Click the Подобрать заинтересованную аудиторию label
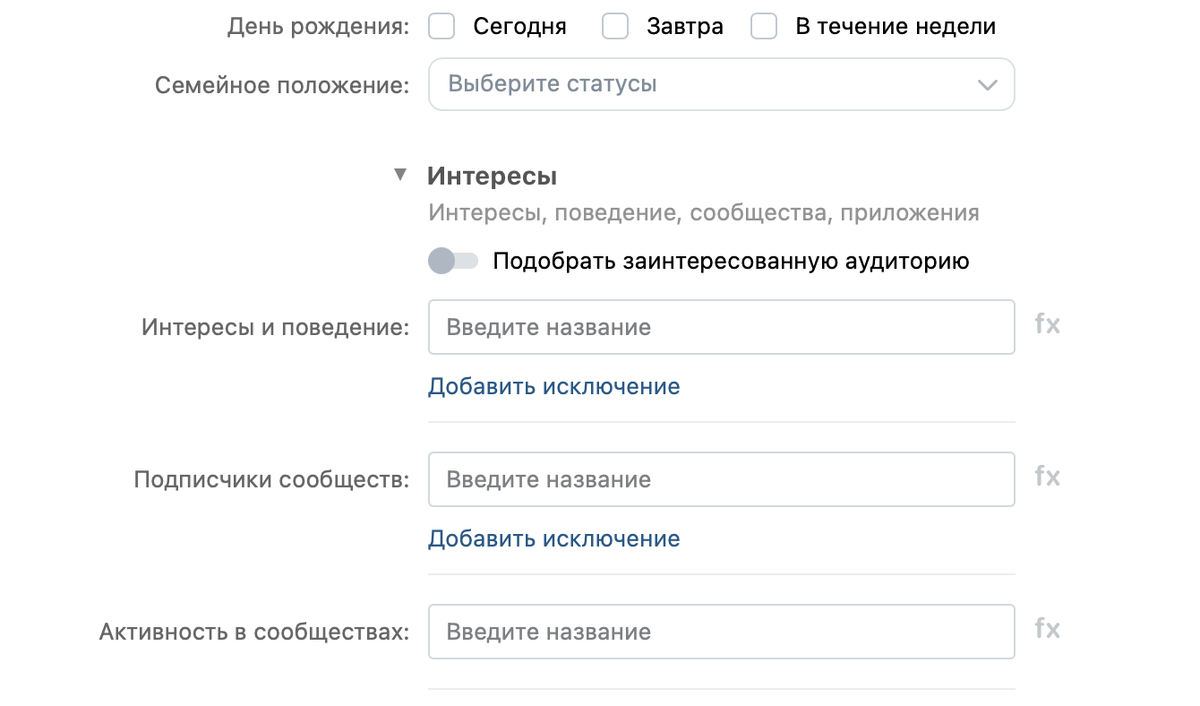Viewport: 1200px width, 706px height. coord(731,262)
